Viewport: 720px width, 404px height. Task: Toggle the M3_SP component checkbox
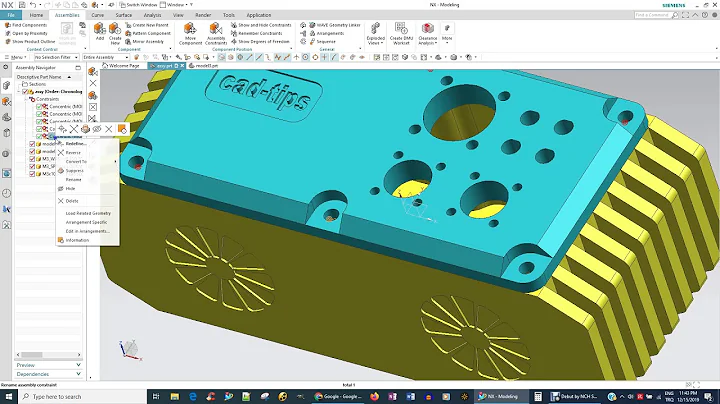[32, 166]
